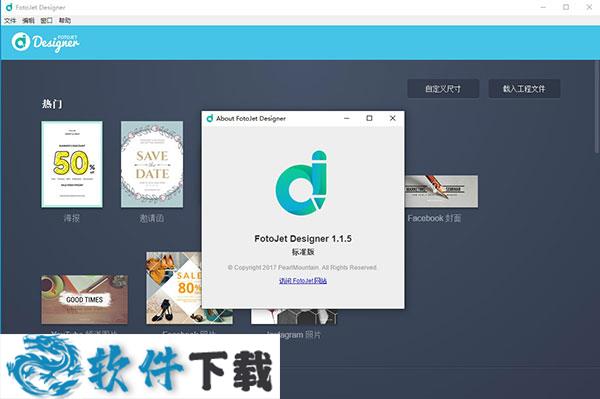
Task: Open the 访问 FotoJet 网站 link
Action: 303,281
